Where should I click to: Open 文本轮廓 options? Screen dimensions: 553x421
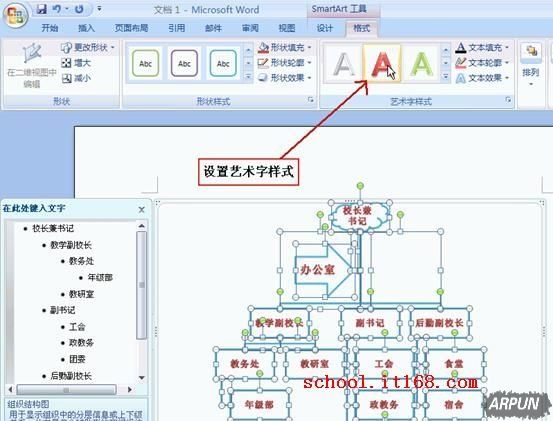pos(482,63)
